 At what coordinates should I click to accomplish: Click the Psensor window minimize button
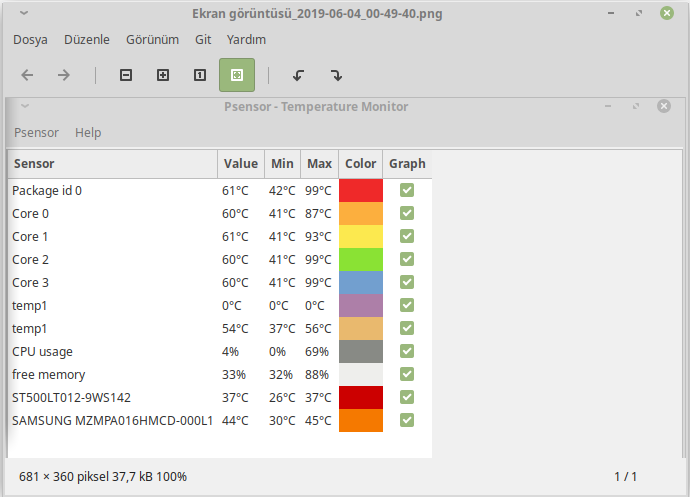[x=608, y=106]
